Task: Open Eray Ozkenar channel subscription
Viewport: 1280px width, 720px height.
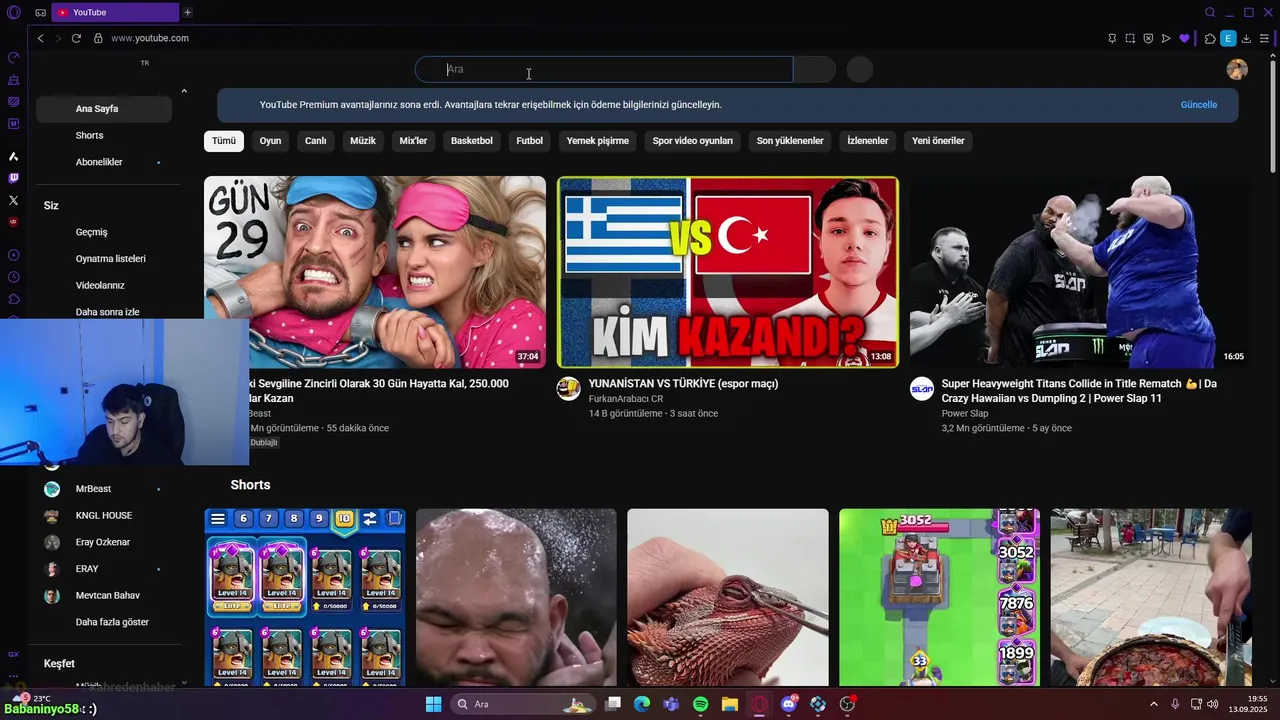Action: point(104,542)
